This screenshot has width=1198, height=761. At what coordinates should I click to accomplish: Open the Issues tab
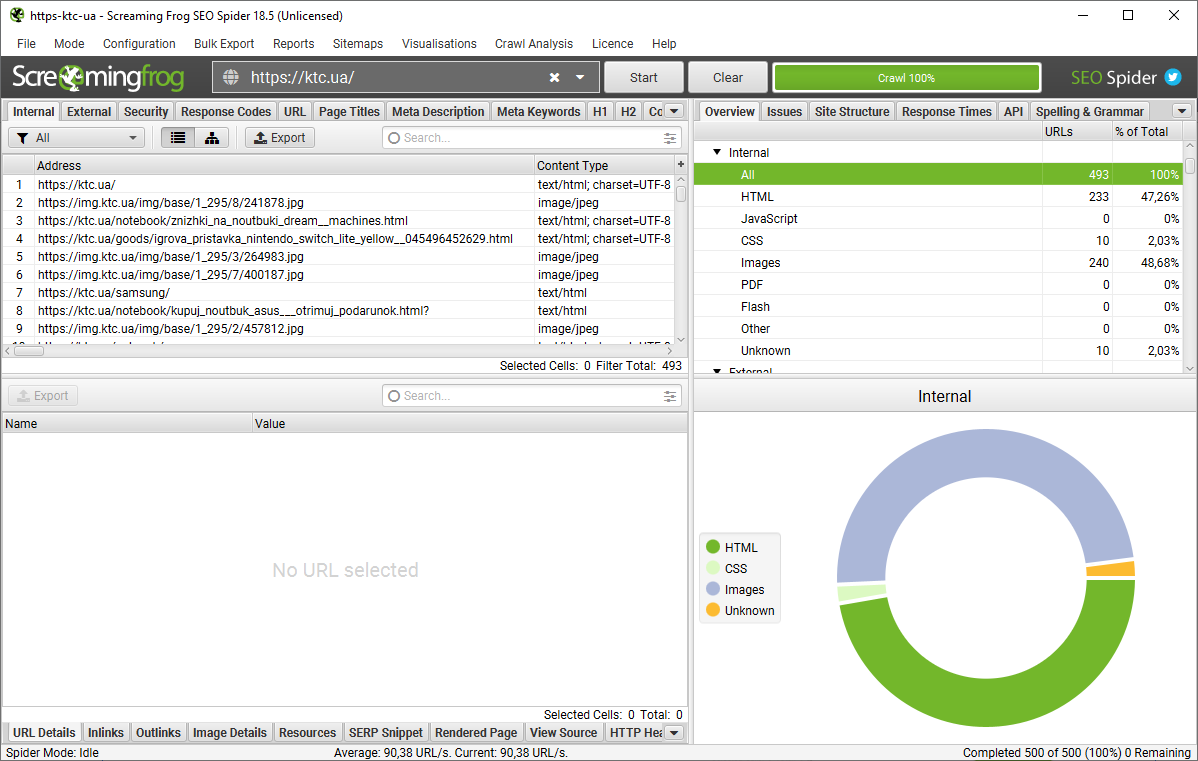click(x=784, y=112)
